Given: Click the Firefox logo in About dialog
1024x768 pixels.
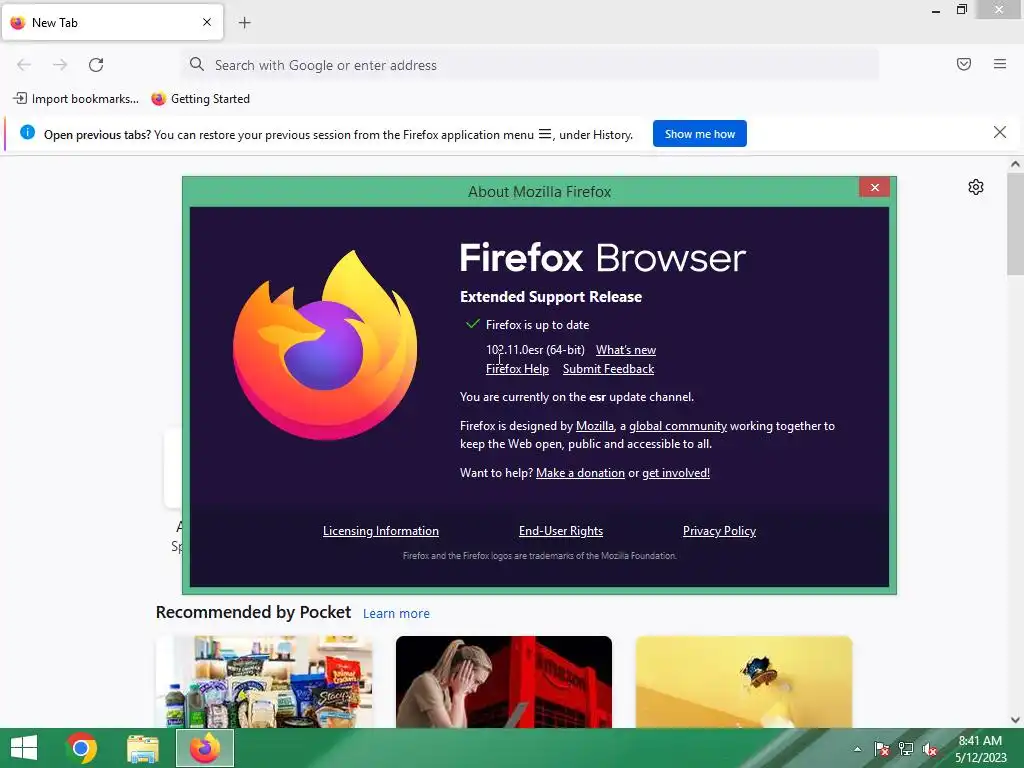Looking at the screenshot, I should coord(325,345).
